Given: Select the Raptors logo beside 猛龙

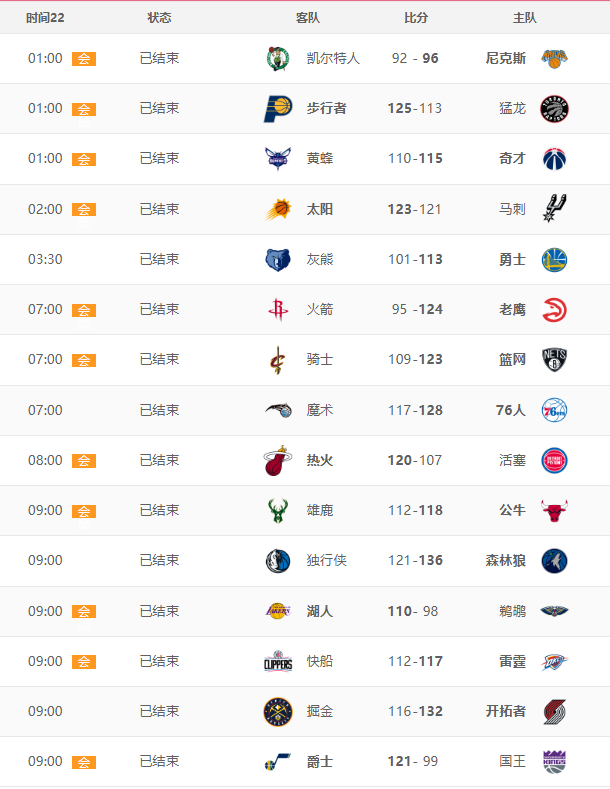Looking at the screenshot, I should pyautogui.click(x=554, y=109).
